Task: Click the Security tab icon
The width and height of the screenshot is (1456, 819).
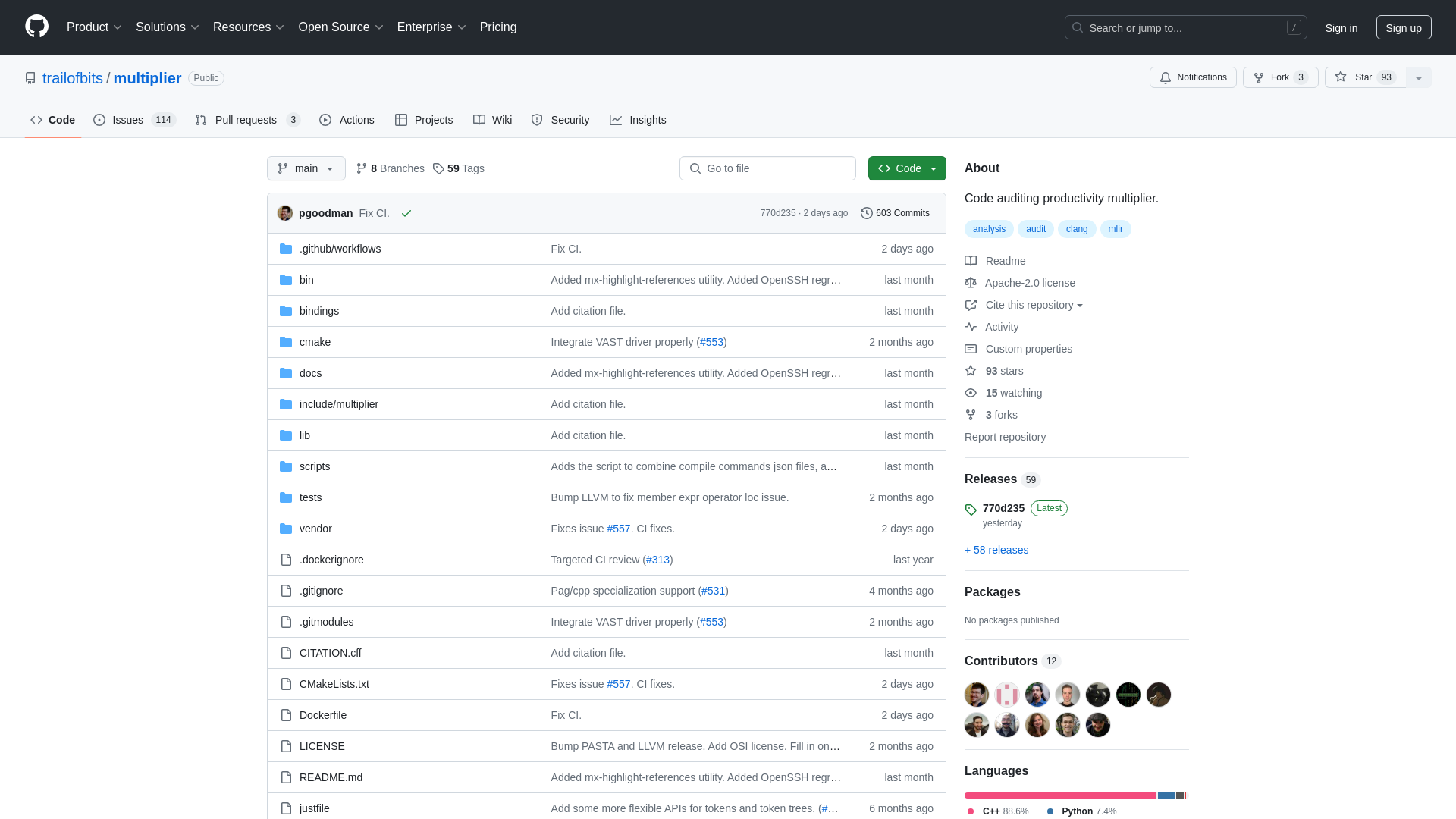Action: tap(537, 120)
